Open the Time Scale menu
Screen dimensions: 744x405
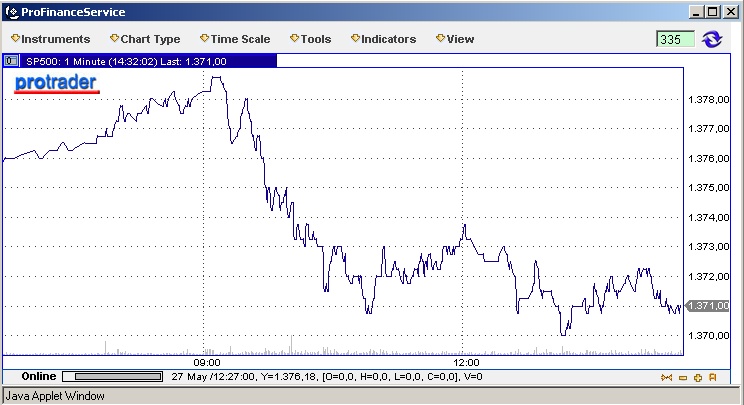(x=235, y=39)
